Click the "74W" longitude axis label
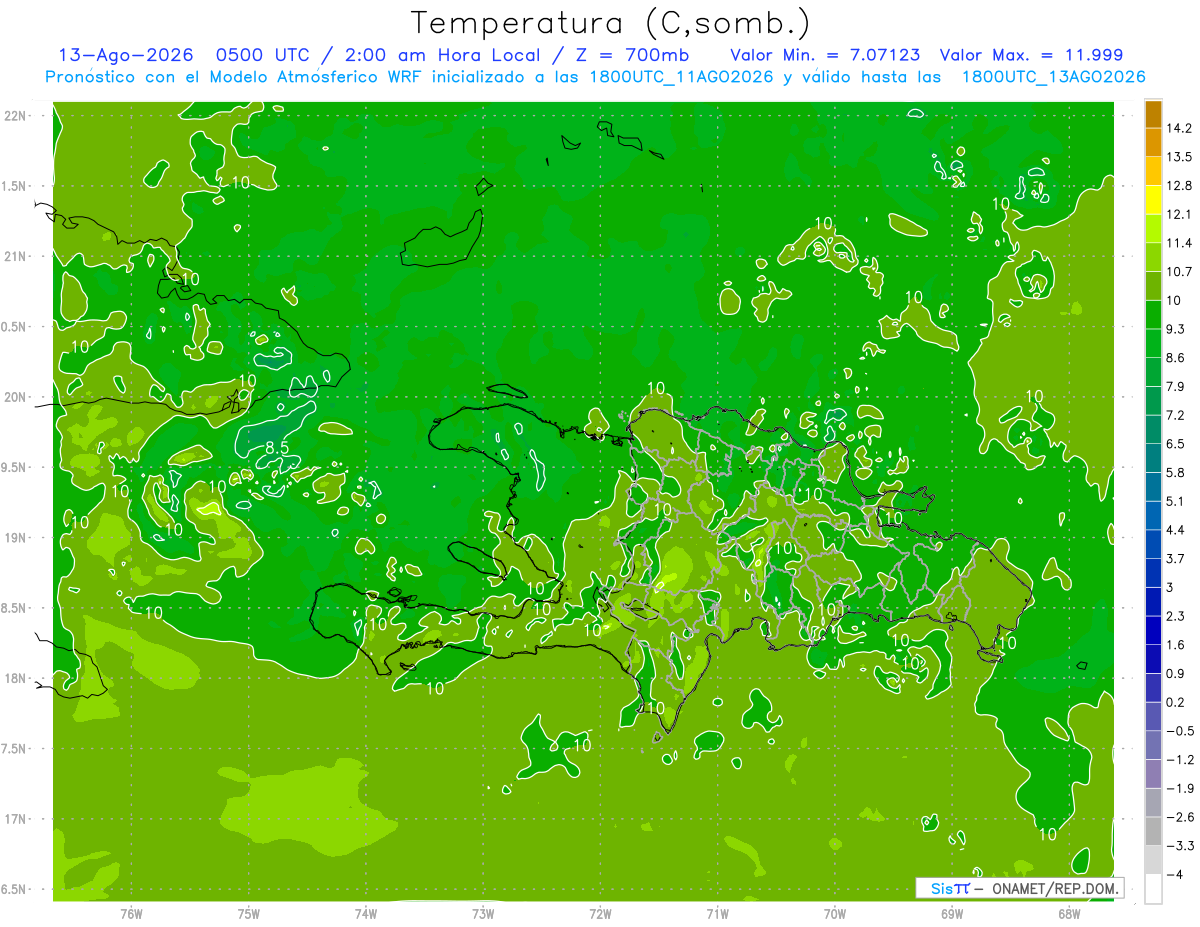The height and width of the screenshot is (927, 1200). (x=366, y=913)
